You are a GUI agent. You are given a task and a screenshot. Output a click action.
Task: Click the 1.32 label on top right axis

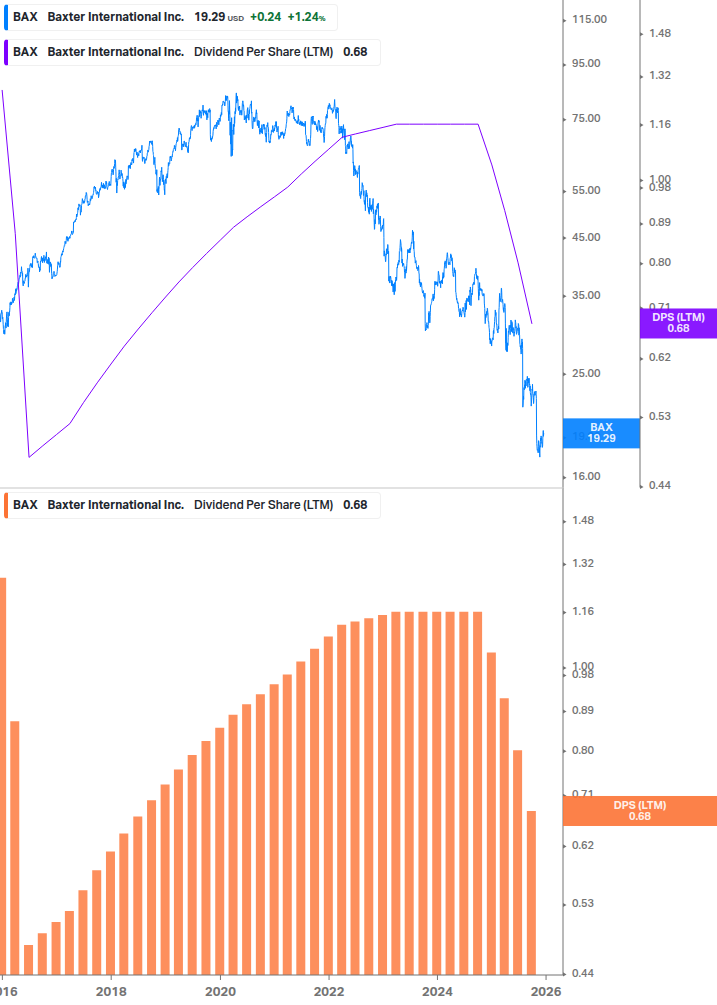[x=660, y=76]
